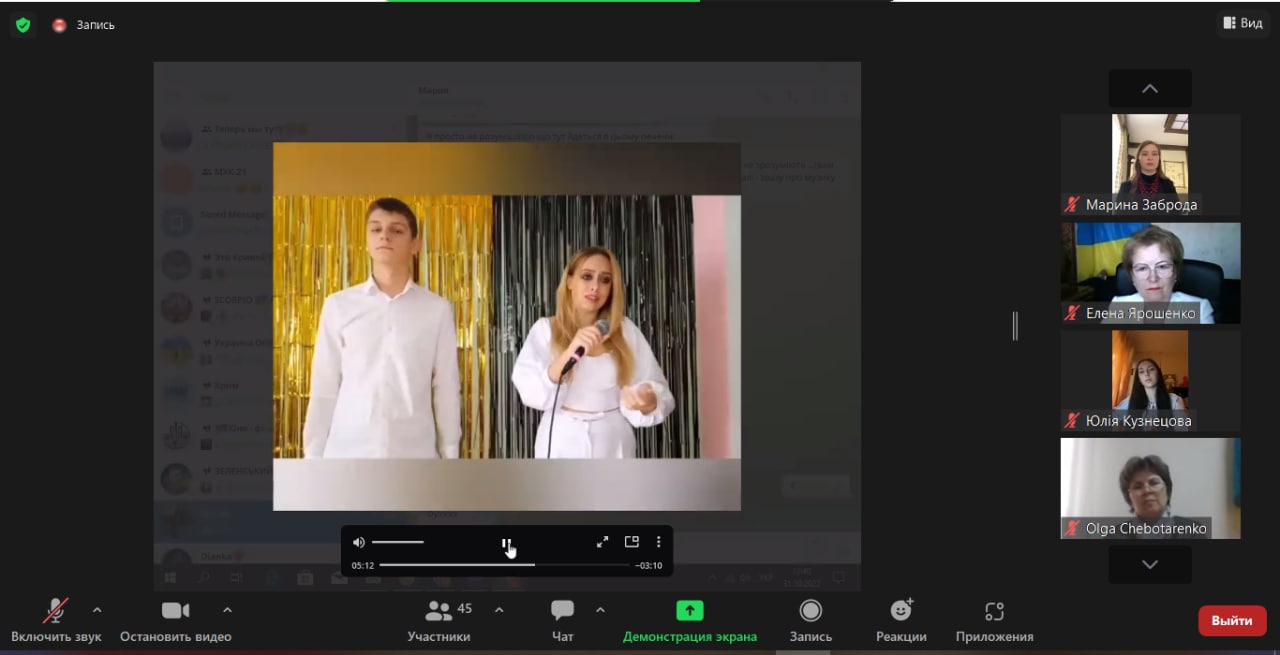Expand video options arrow next to camera

pos(227,610)
